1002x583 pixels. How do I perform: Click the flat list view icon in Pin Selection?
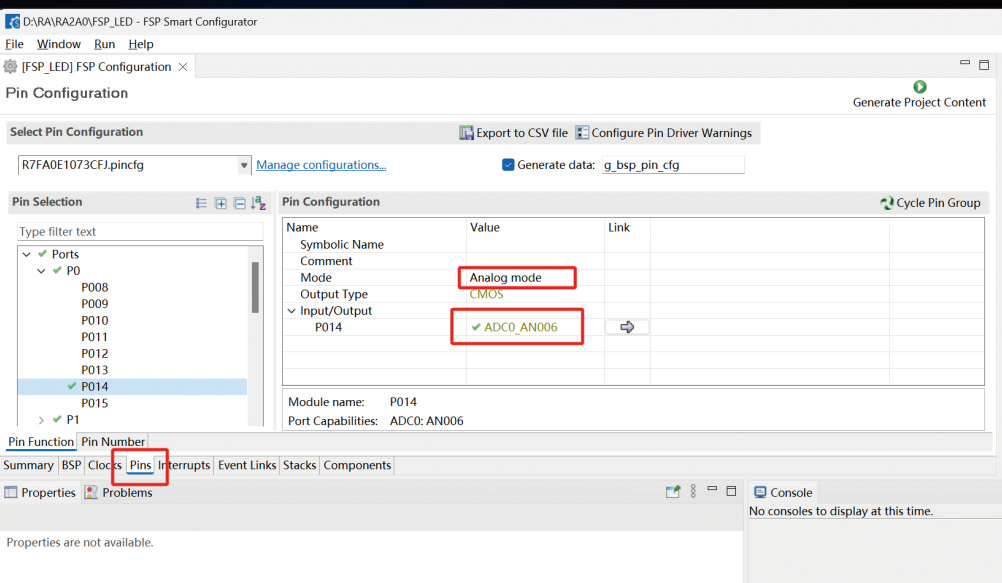201,203
